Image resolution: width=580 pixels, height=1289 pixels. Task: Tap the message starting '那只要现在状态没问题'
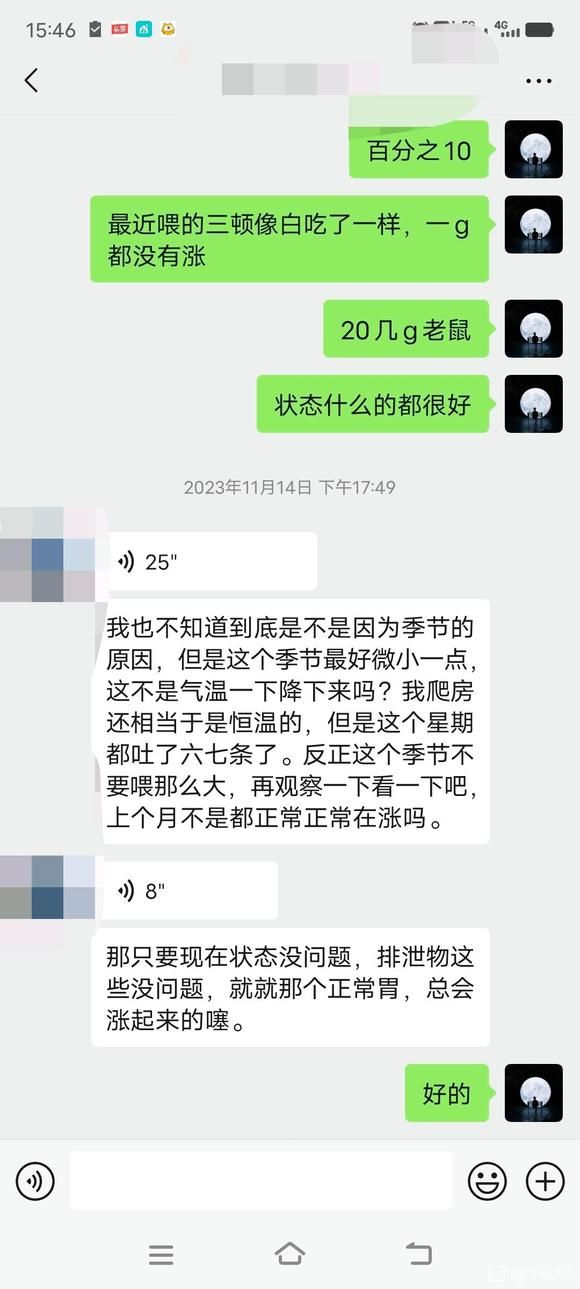coord(290,988)
